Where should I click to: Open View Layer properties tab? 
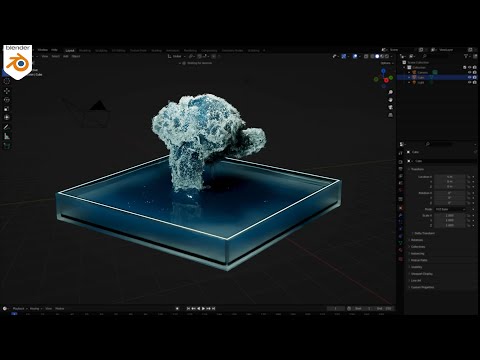click(401, 176)
